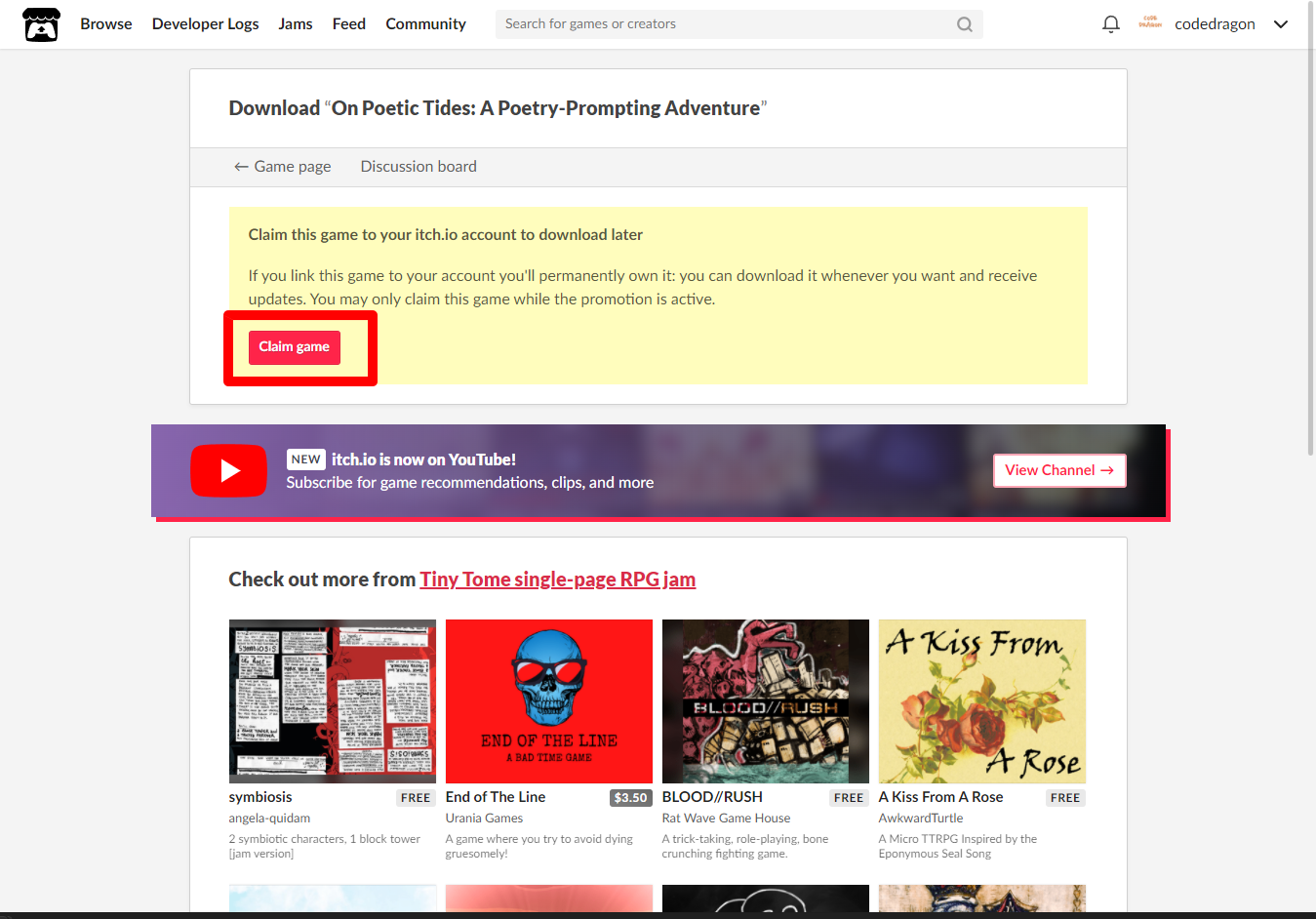Click the FREE tag on A Kiss From A Rose
Viewport: 1316px width, 919px height.
(x=1065, y=798)
